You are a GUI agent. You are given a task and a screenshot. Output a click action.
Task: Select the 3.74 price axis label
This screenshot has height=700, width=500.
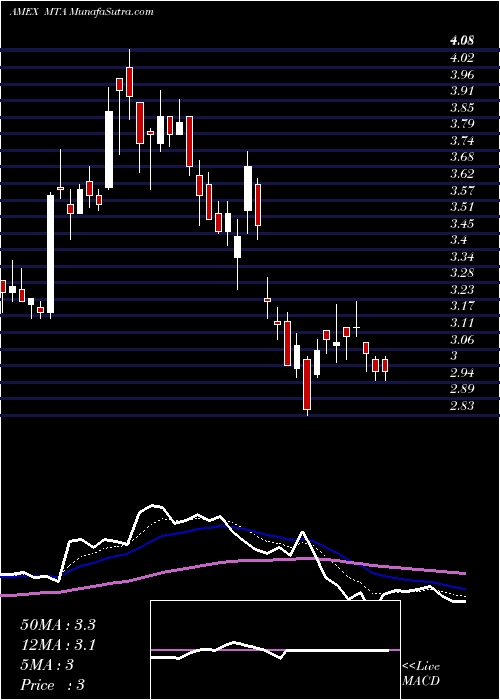click(462, 141)
